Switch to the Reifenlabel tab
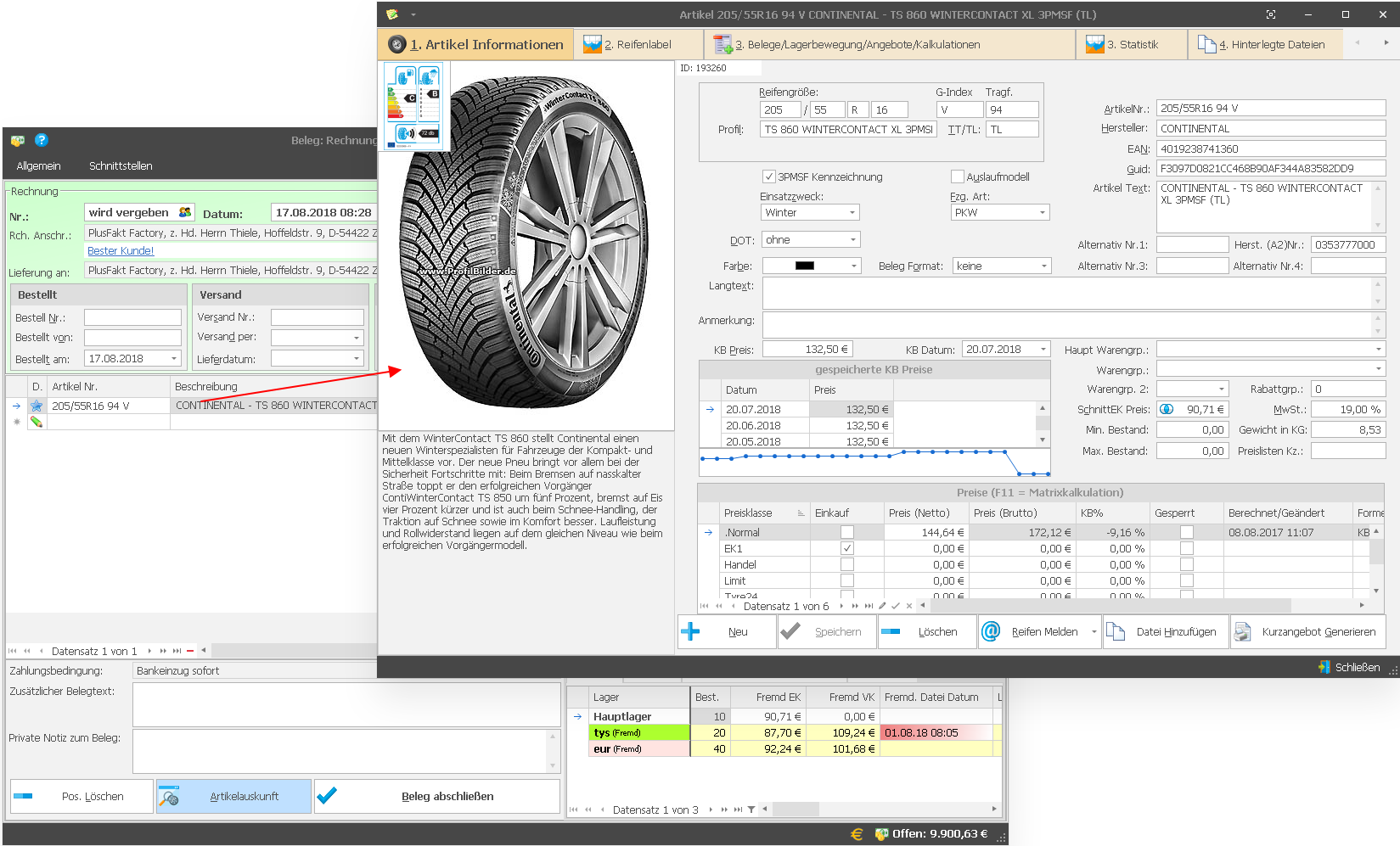 point(638,44)
